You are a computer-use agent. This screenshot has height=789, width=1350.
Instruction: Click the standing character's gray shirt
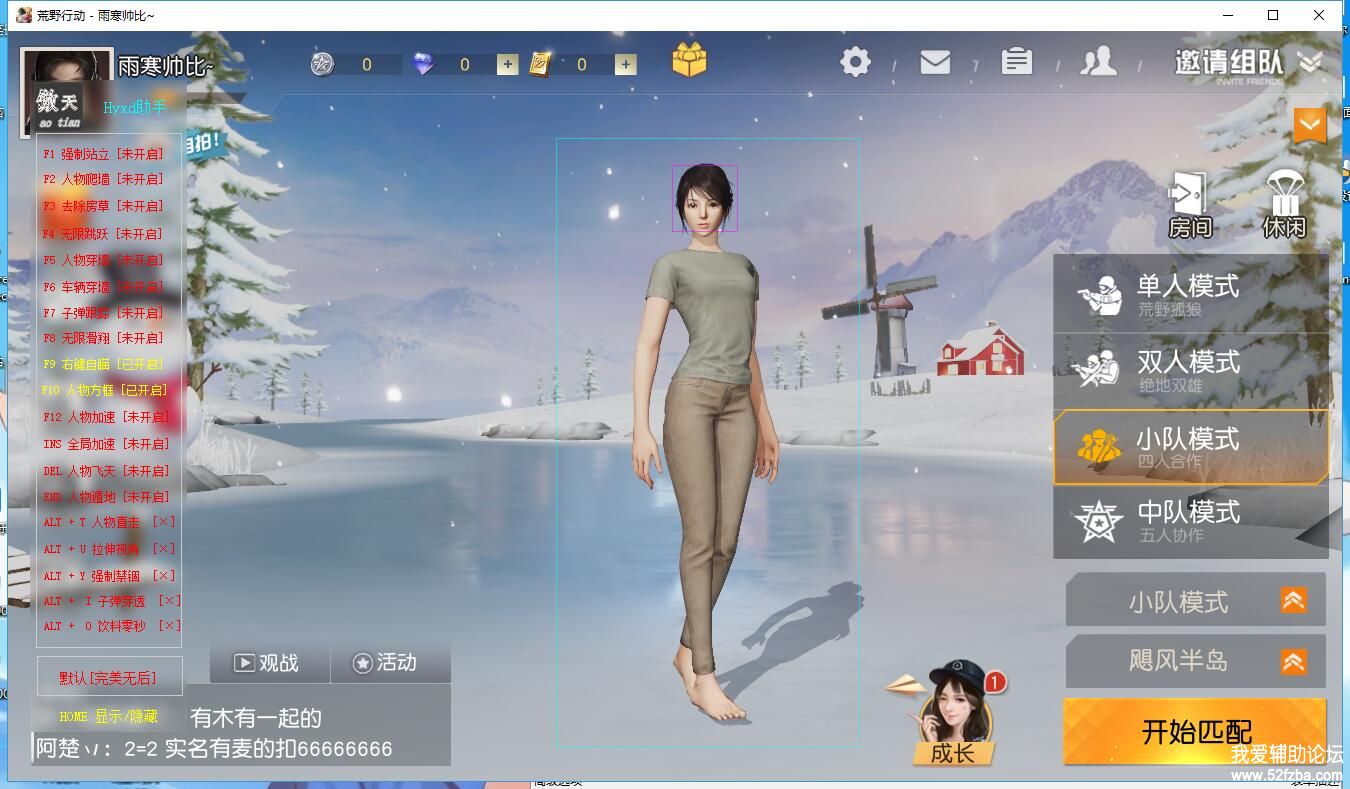click(x=703, y=315)
